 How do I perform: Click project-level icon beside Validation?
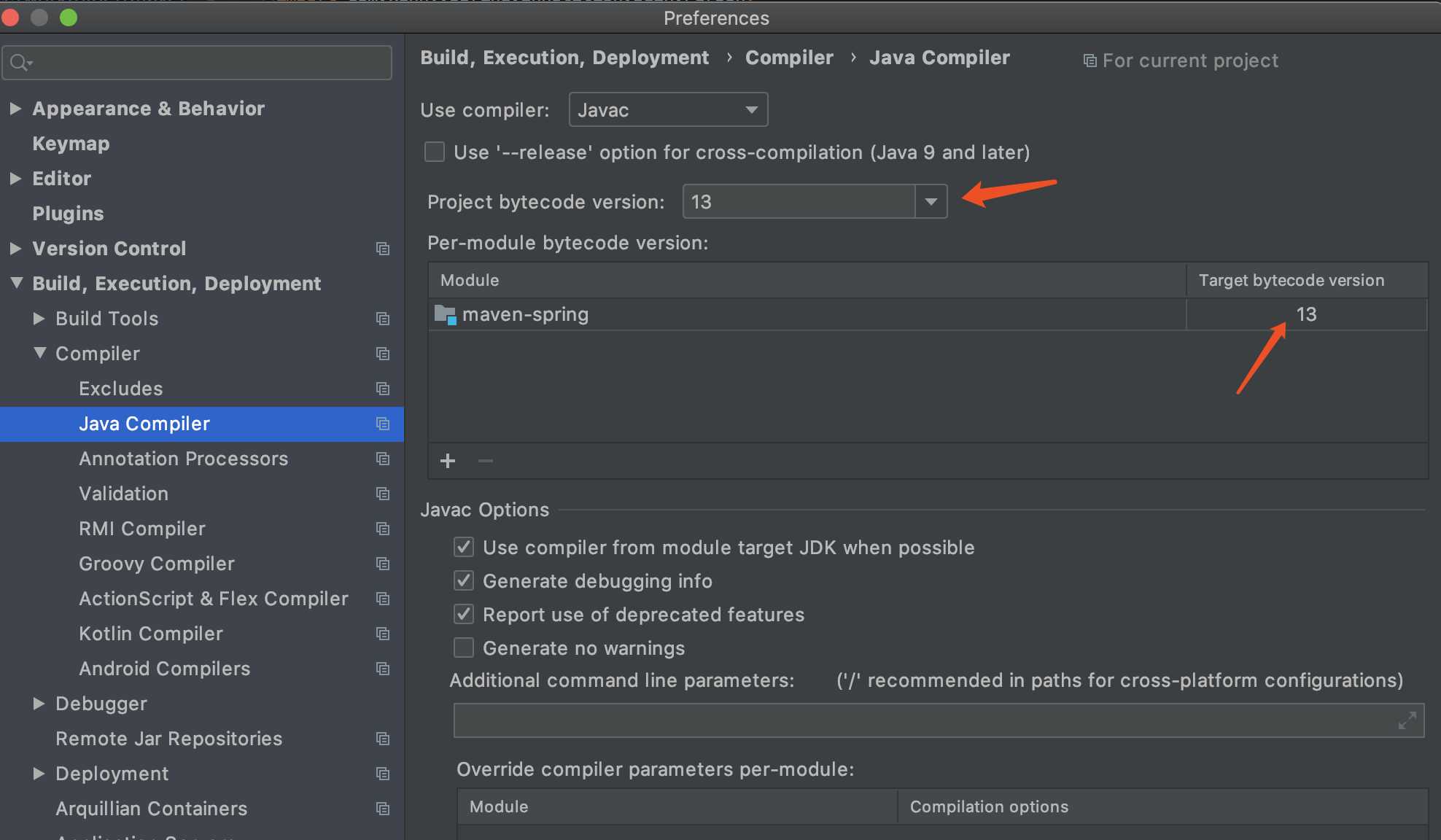click(x=383, y=494)
